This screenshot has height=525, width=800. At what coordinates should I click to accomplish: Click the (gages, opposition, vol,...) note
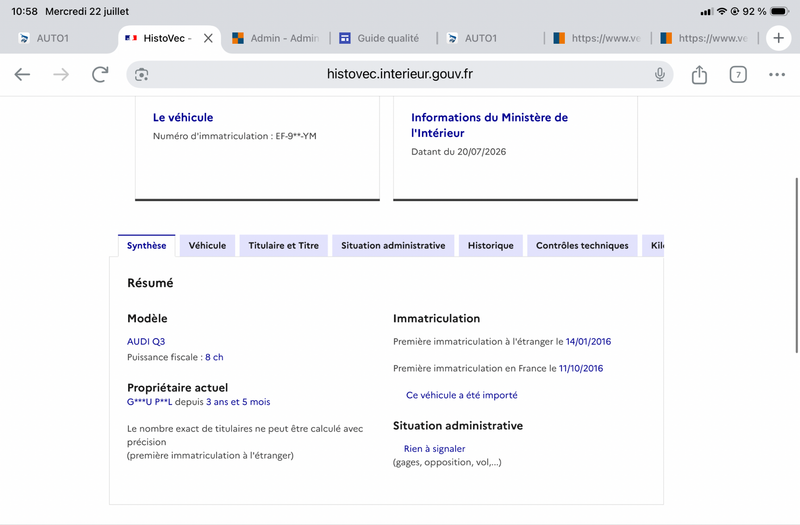[447, 462]
